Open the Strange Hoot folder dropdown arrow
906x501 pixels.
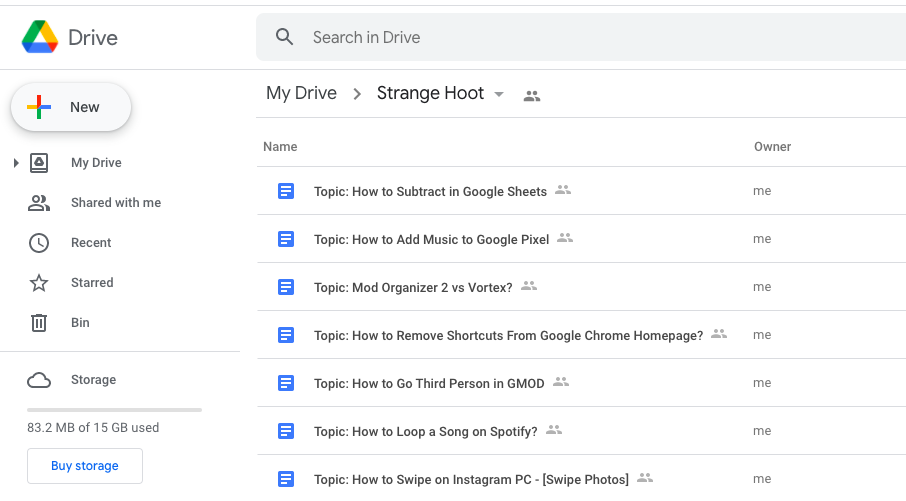[499, 94]
